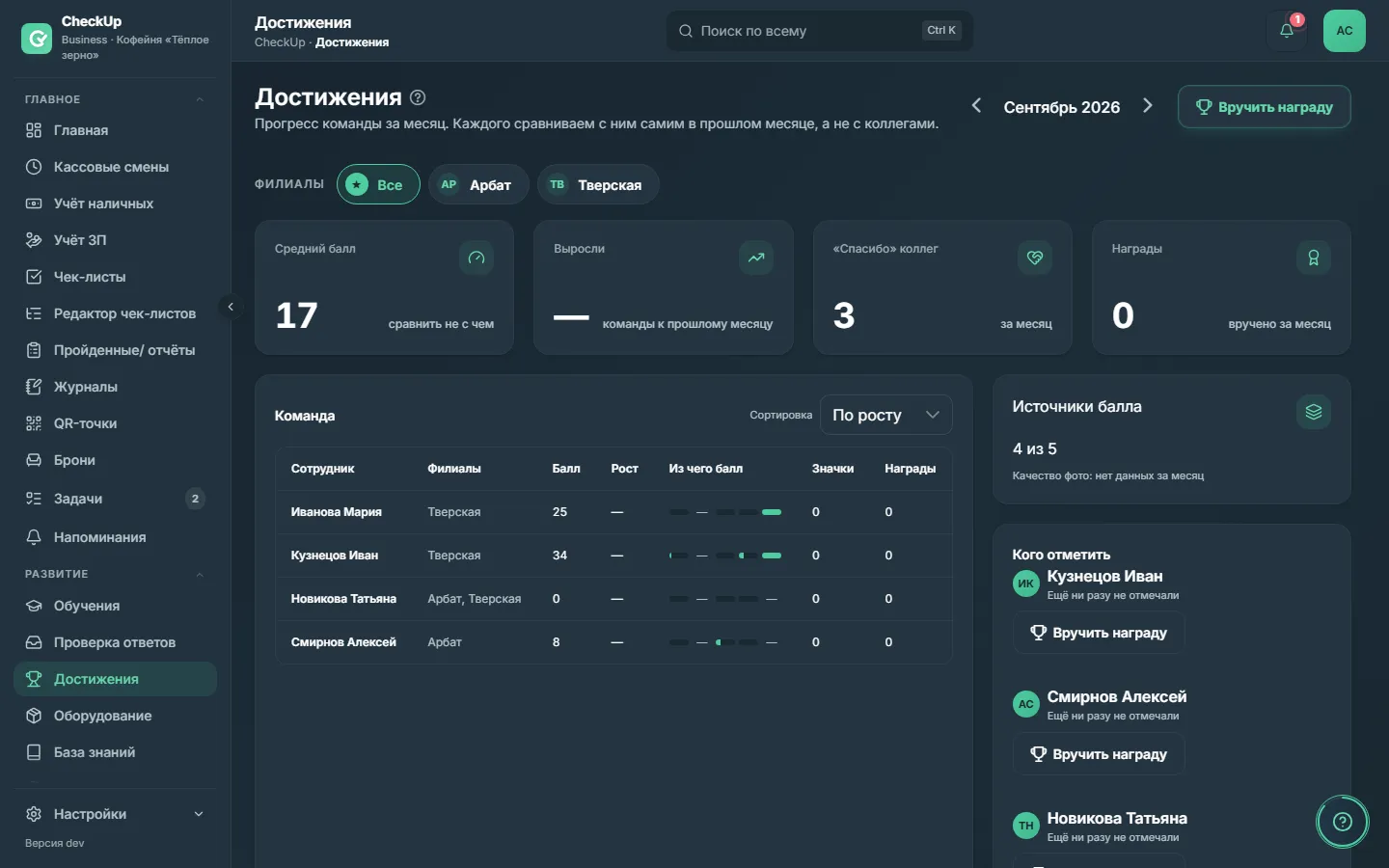Click the gauge icon in Средний балл card
This screenshot has width=1389, height=868.
[x=477, y=258]
